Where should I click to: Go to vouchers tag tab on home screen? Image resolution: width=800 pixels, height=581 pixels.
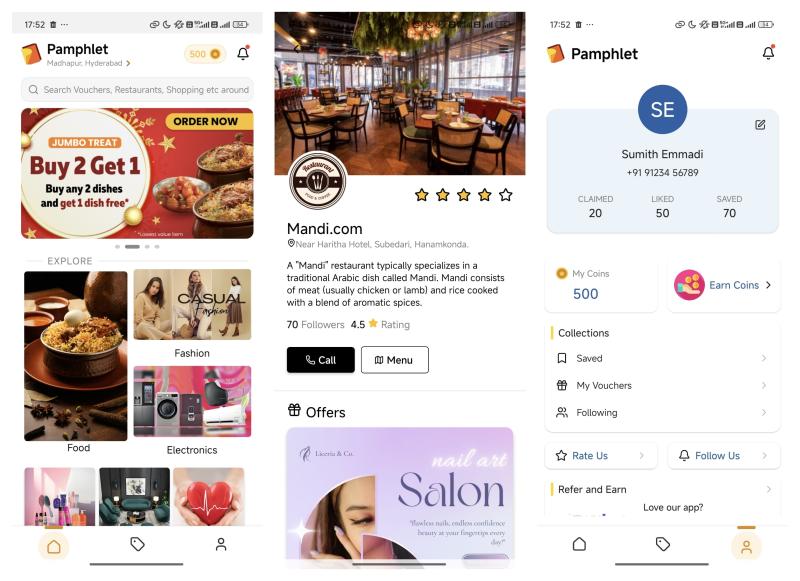coord(137,544)
